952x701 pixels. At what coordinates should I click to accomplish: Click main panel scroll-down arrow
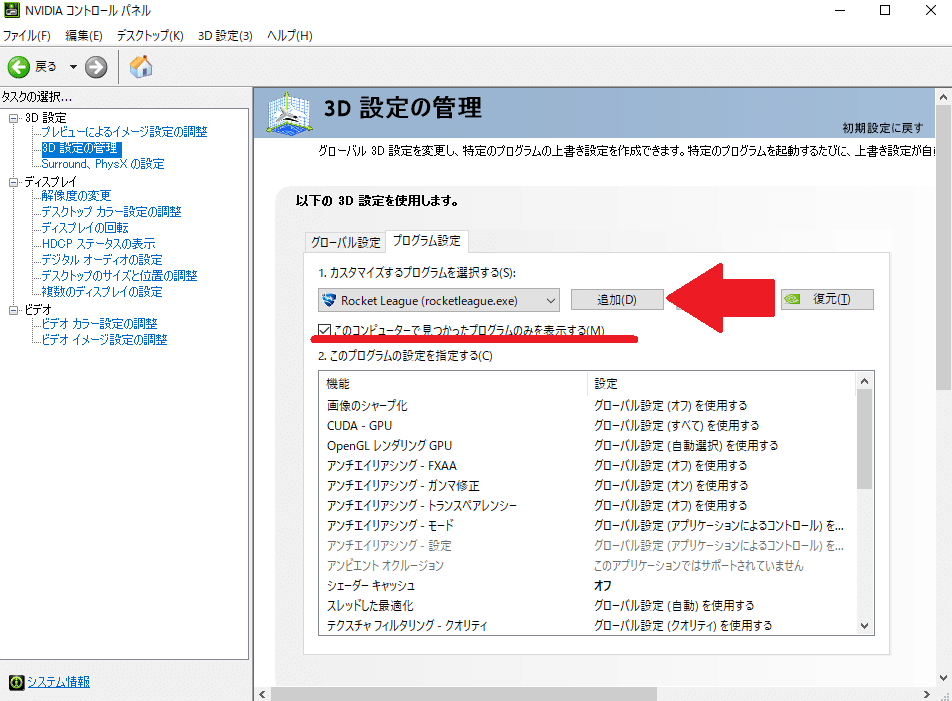[943, 678]
